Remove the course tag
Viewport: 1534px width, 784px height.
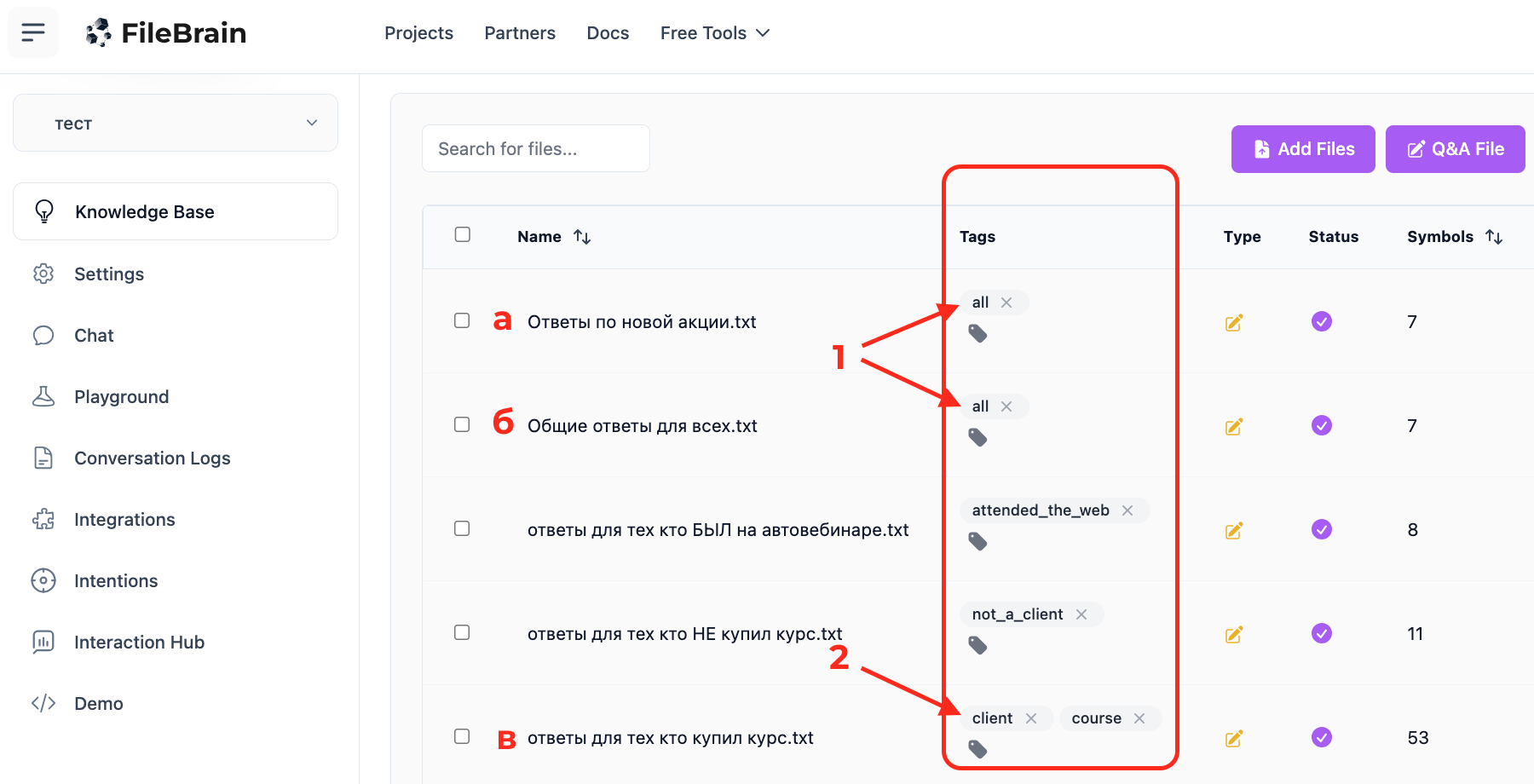click(x=1139, y=718)
